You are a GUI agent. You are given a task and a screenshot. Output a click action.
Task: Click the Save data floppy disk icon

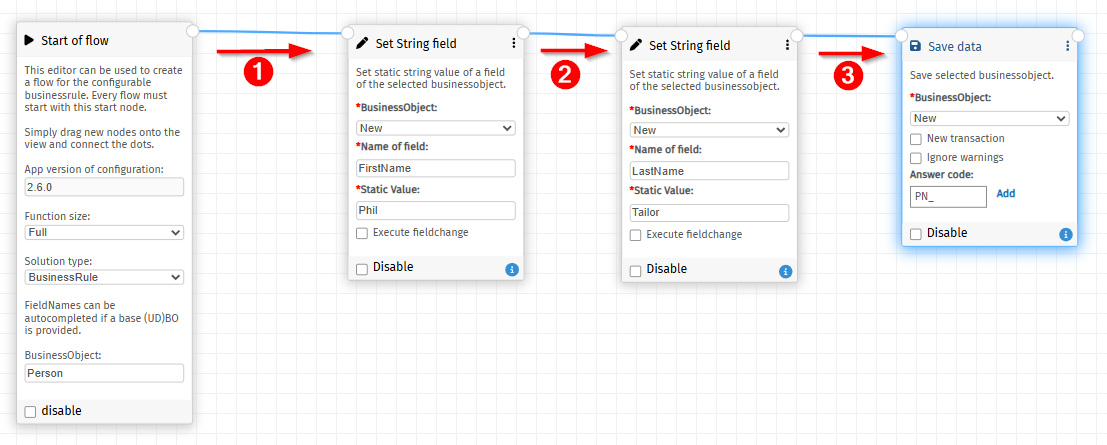coord(916,46)
